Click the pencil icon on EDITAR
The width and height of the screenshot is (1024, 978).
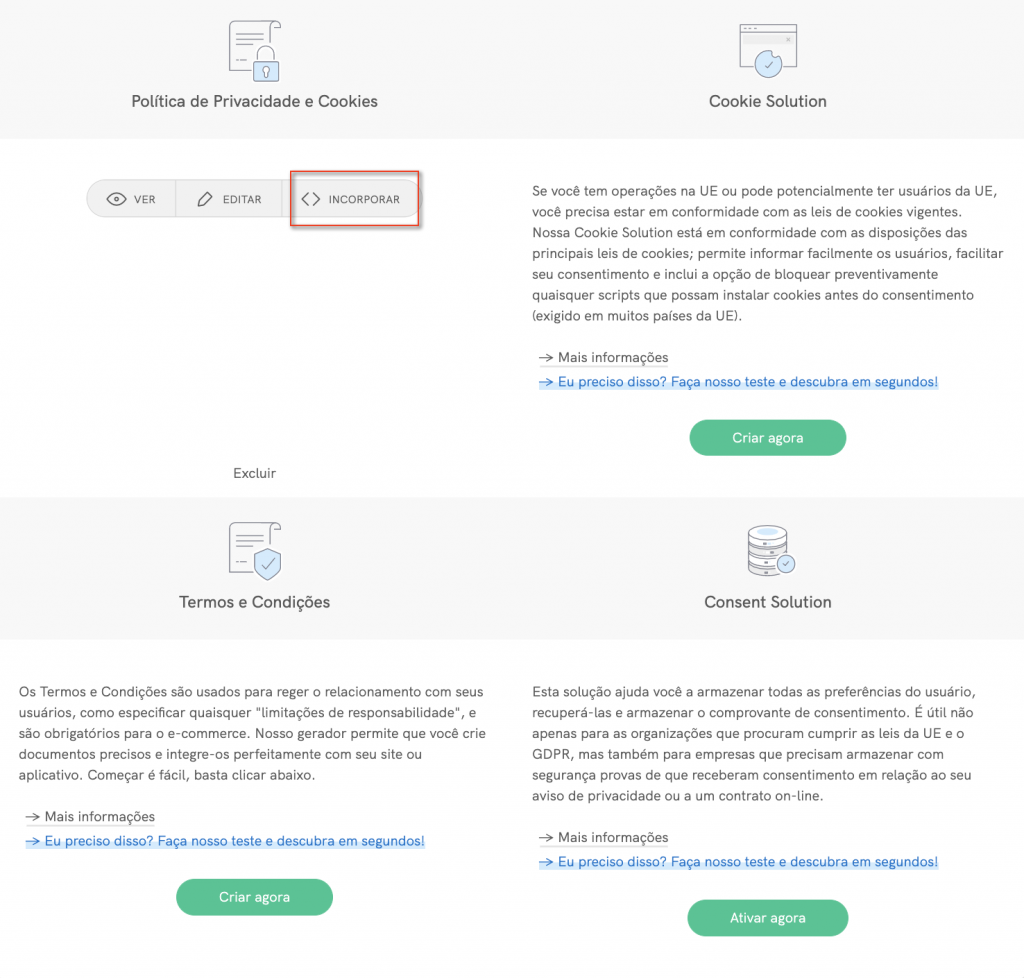pos(205,199)
